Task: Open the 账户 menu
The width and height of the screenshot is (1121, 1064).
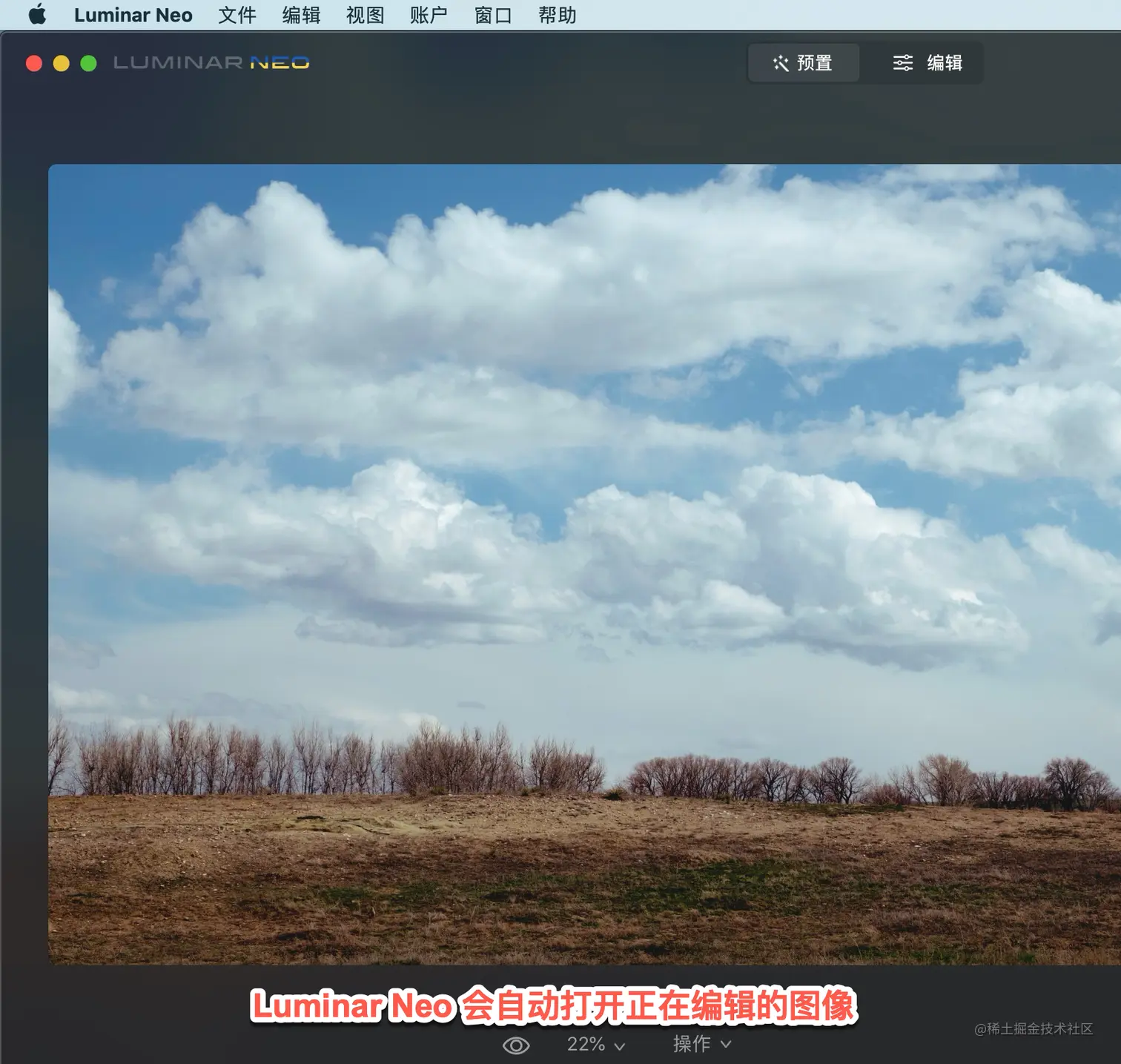Action: point(429,15)
